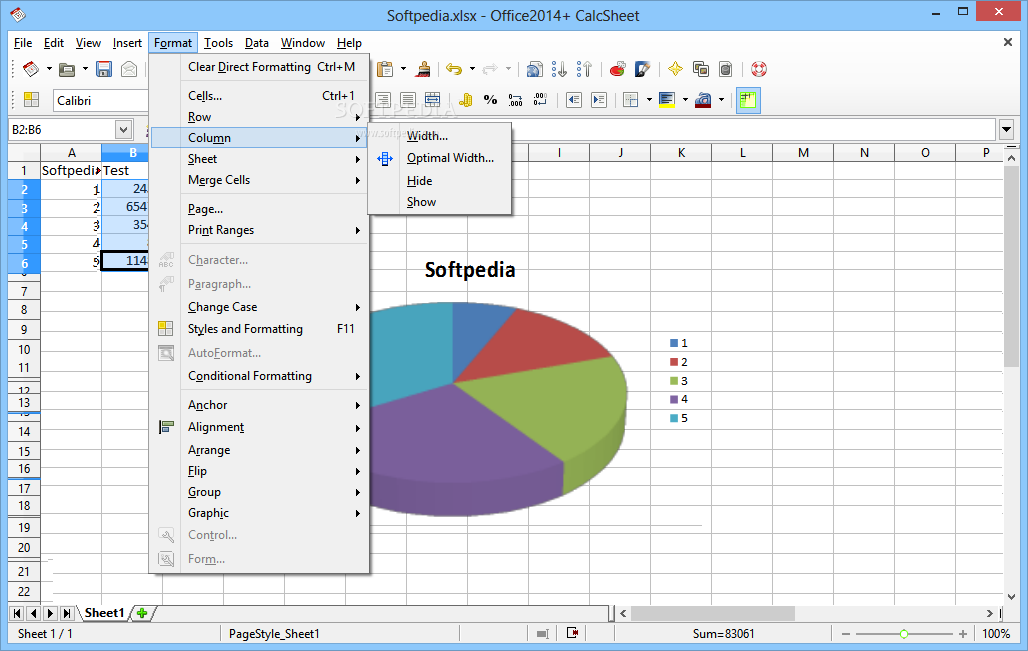The width and height of the screenshot is (1028, 651).
Task: Click Delete Decimal Place icon
Action: pos(540,100)
